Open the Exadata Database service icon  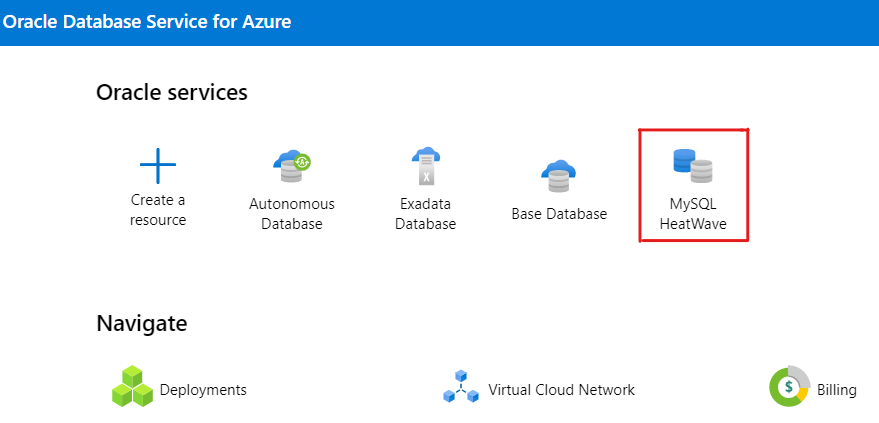tap(425, 166)
